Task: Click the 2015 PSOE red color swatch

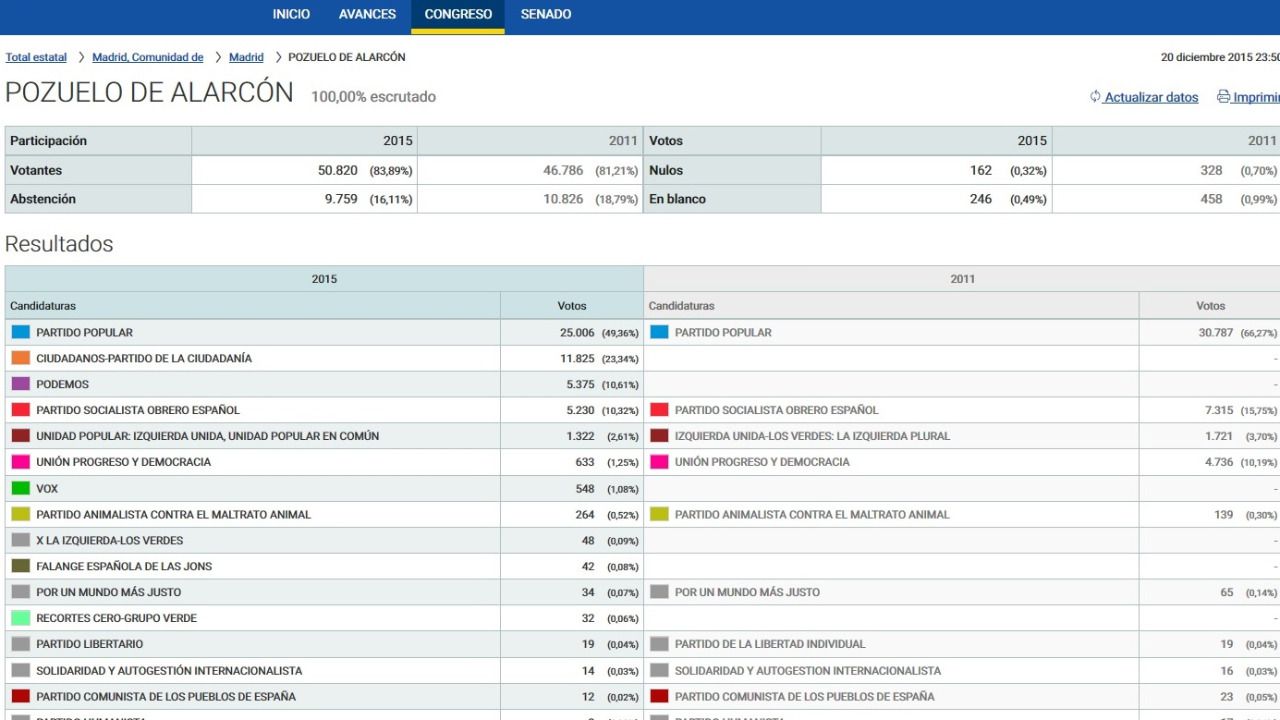Action: click(20, 410)
